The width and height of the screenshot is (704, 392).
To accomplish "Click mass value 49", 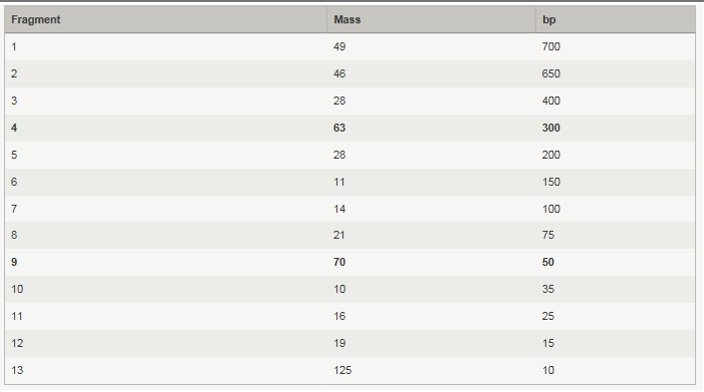I will [x=339, y=47].
